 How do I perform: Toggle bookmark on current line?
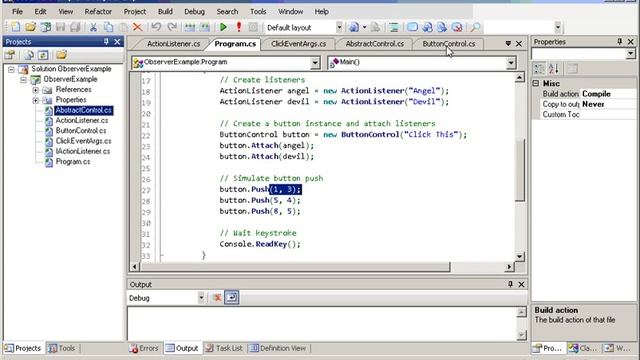point(412,27)
